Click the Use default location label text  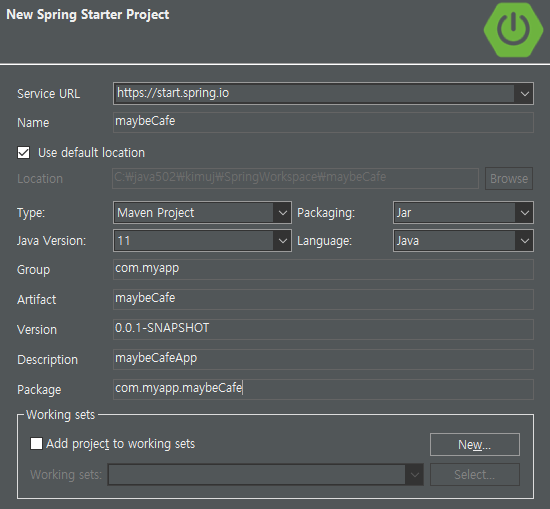point(91,153)
